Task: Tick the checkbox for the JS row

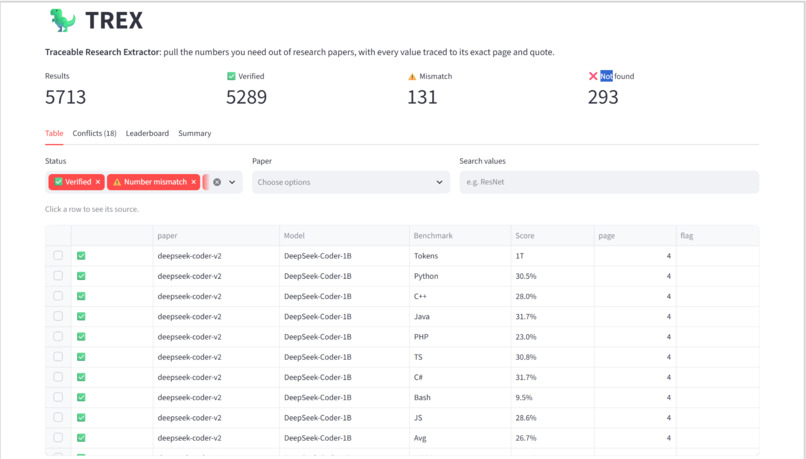Action: point(58,417)
